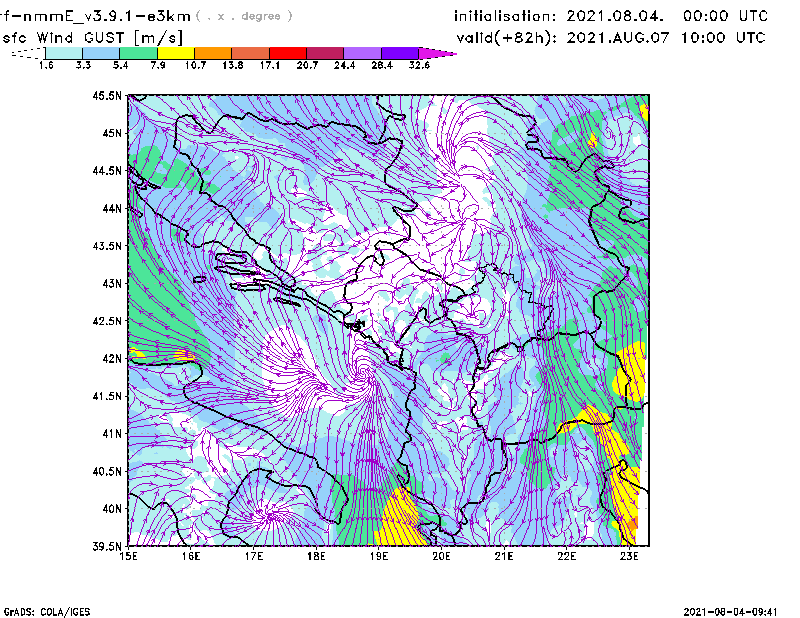Click the light blue 3.3–5.4 legend swatch

(x=101, y=53)
